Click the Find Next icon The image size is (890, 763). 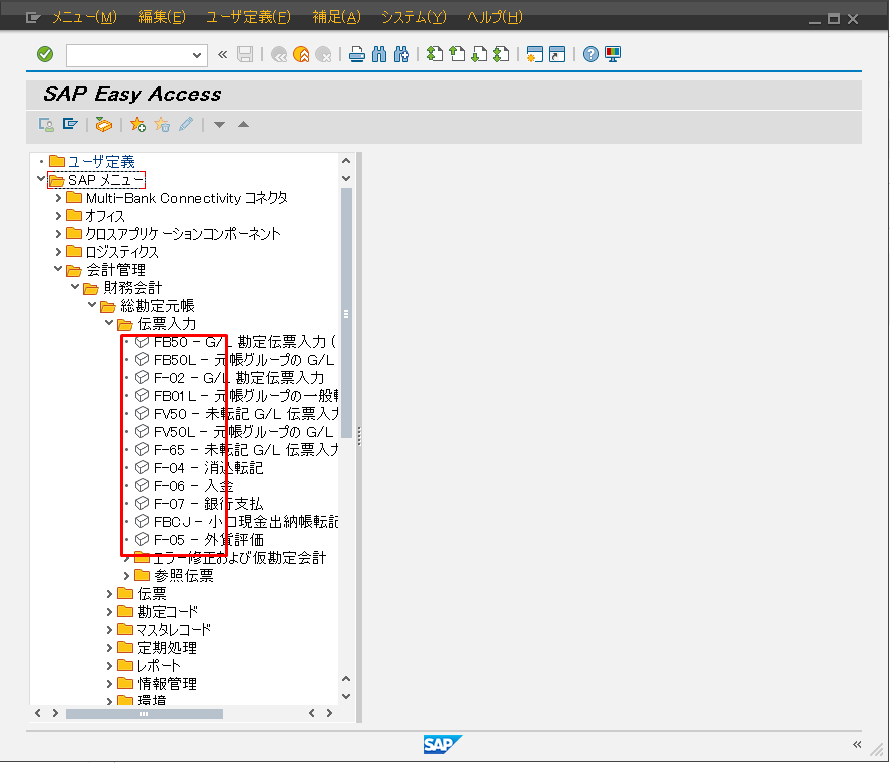[x=401, y=54]
